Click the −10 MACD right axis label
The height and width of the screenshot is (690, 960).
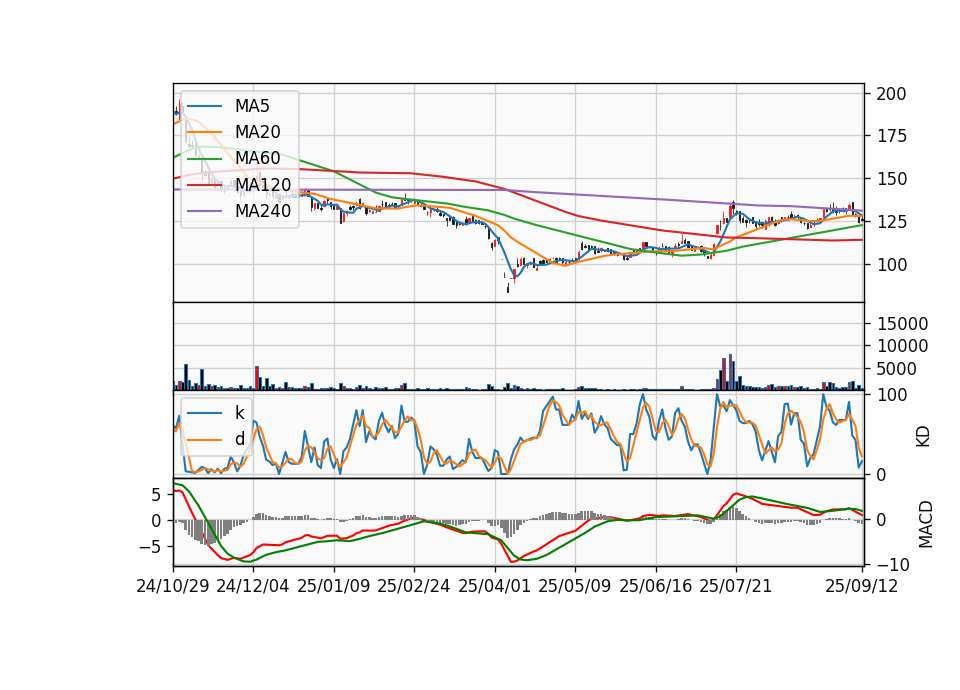(893, 564)
